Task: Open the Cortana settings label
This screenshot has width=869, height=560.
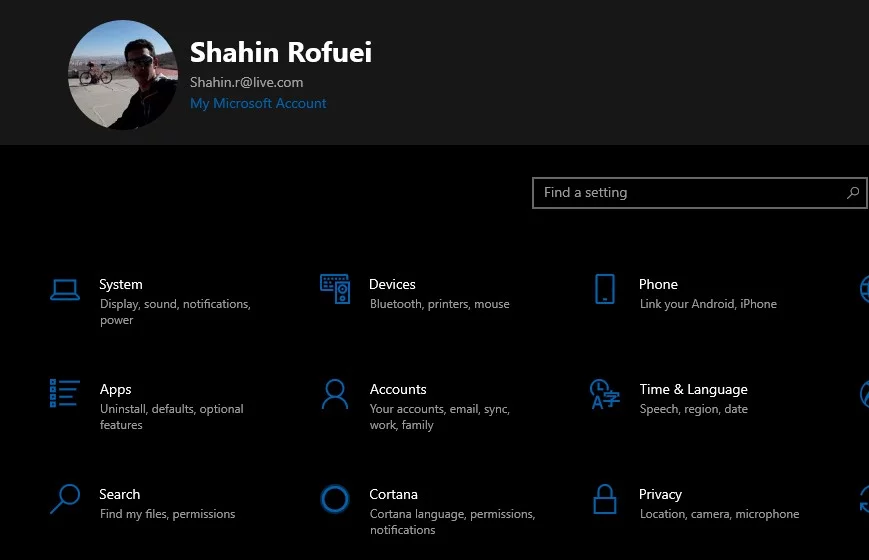Action: [393, 494]
